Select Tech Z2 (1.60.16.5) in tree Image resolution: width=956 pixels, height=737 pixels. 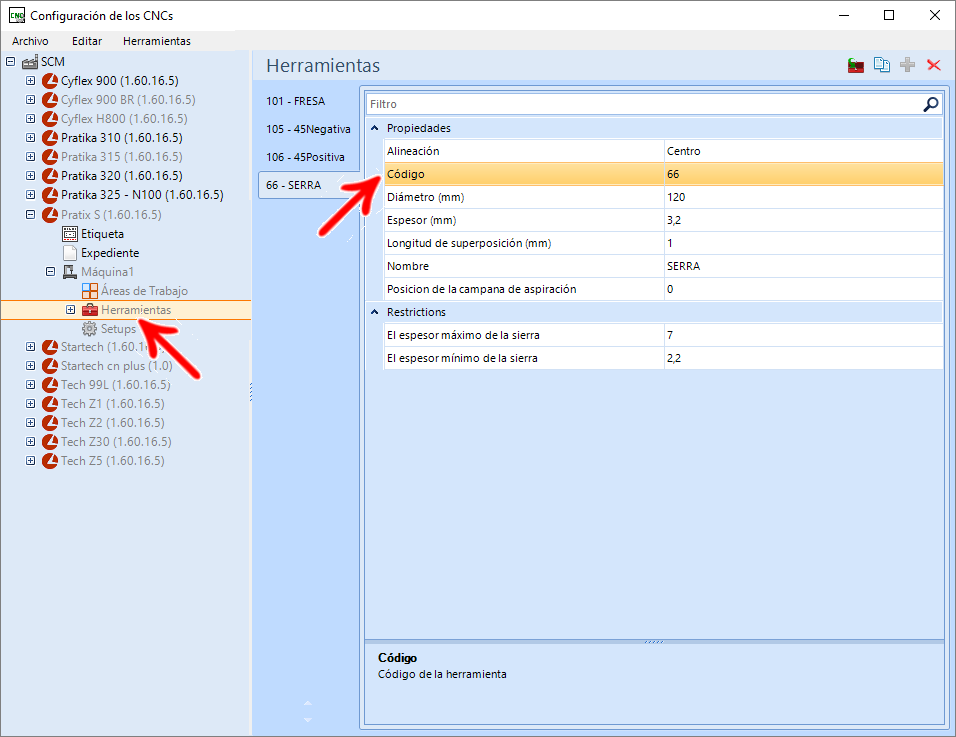(x=113, y=422)
